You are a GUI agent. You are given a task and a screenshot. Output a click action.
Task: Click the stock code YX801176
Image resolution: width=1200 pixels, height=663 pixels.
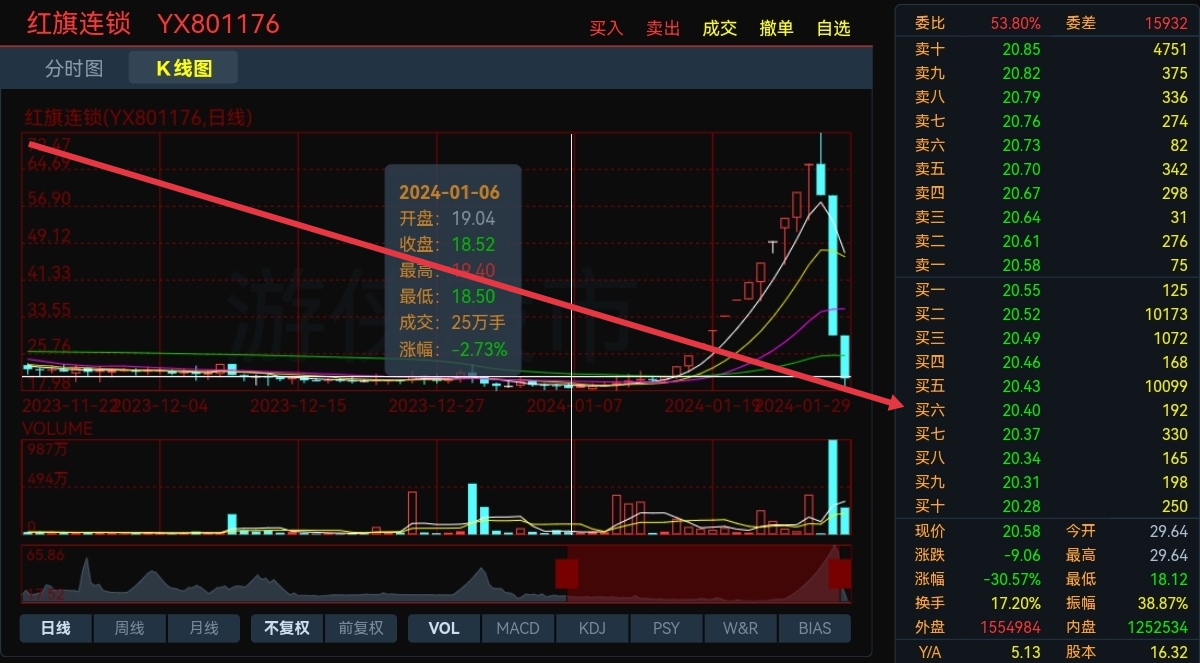point(218,24)
